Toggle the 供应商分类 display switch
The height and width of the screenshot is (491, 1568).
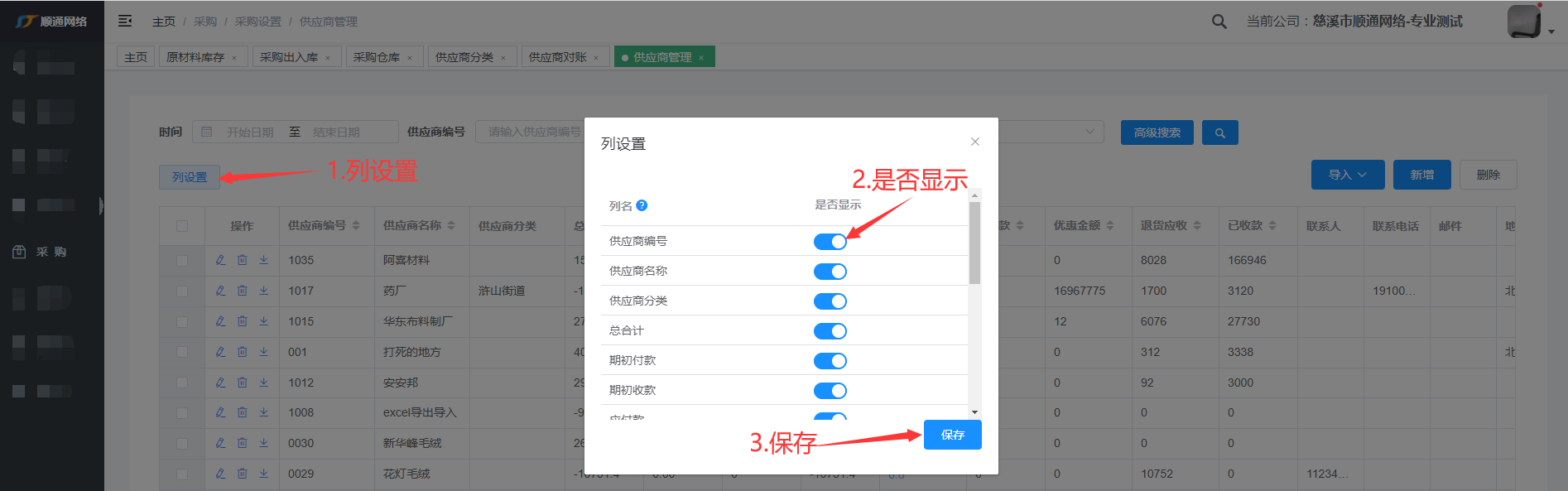(x=830, y=301)
